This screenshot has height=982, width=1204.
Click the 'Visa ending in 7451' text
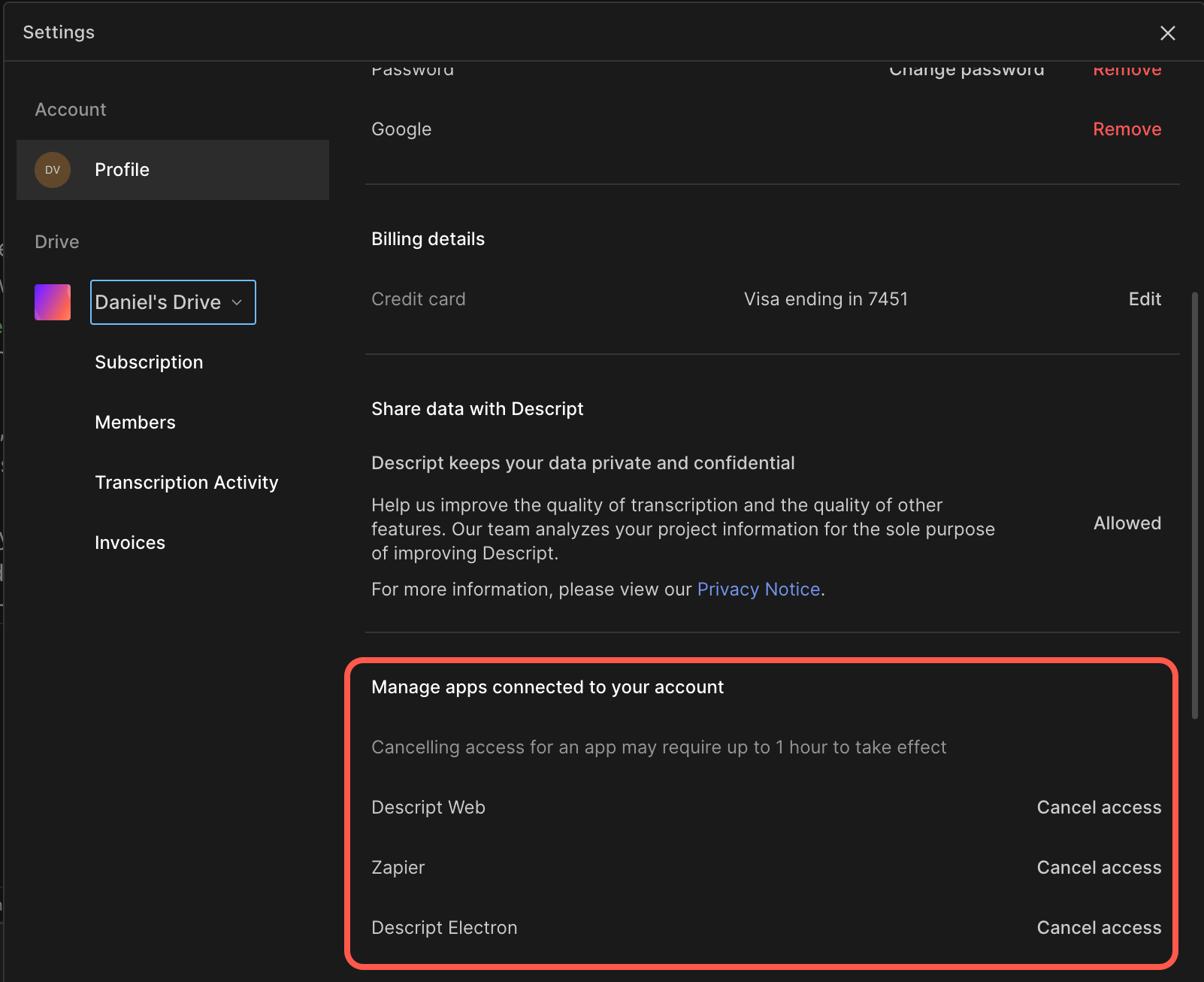point(826,299)
